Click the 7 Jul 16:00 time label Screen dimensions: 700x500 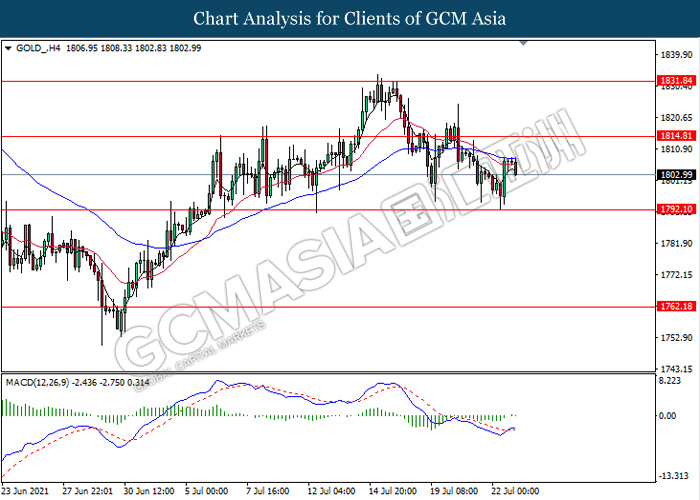pyautogui.click(x=268, y=491)
